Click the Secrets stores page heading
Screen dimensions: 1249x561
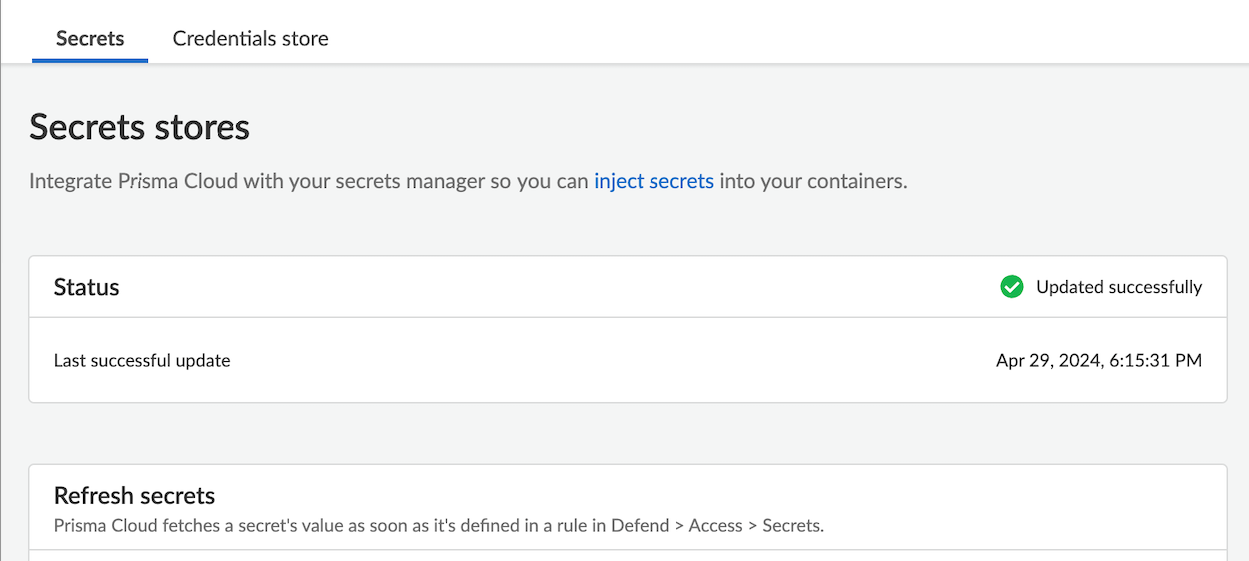tap(139, 127)
